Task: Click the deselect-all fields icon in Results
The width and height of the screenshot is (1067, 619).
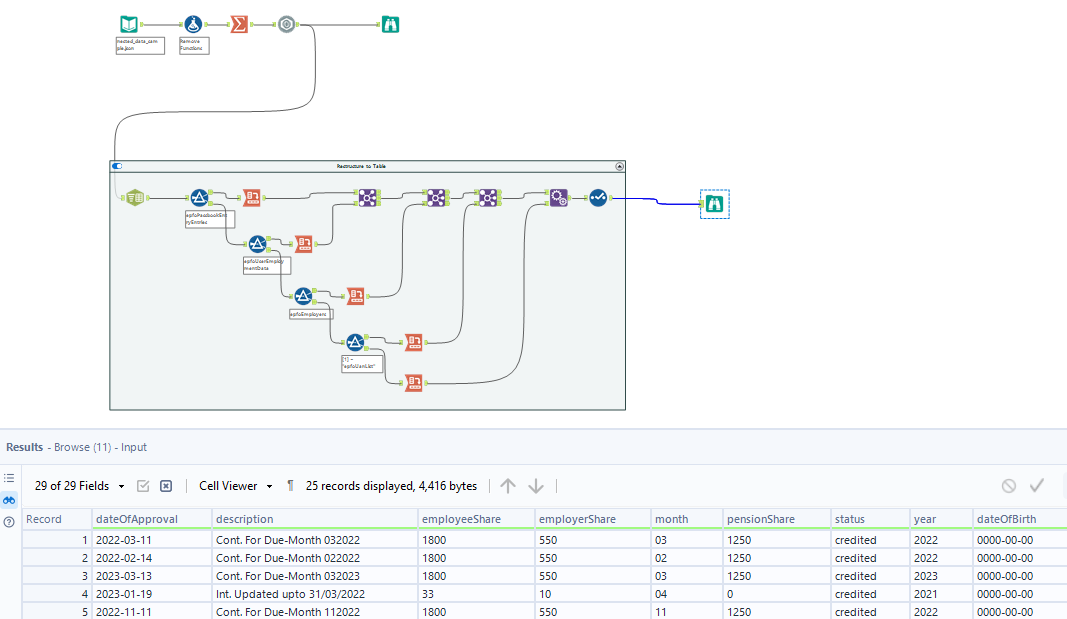Action: 166,486
